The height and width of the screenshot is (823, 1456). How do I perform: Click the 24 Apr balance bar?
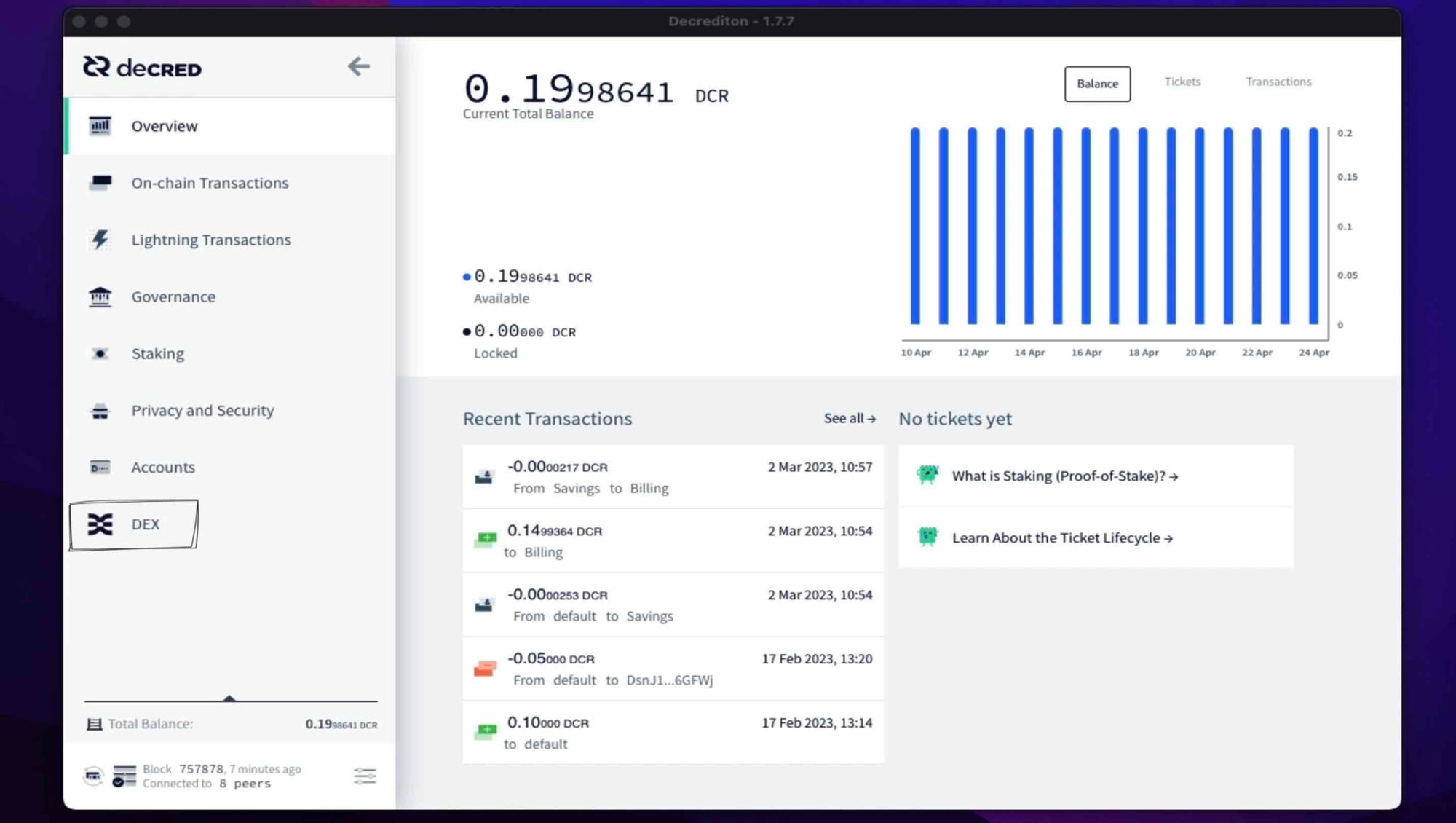coord(1313,226)
